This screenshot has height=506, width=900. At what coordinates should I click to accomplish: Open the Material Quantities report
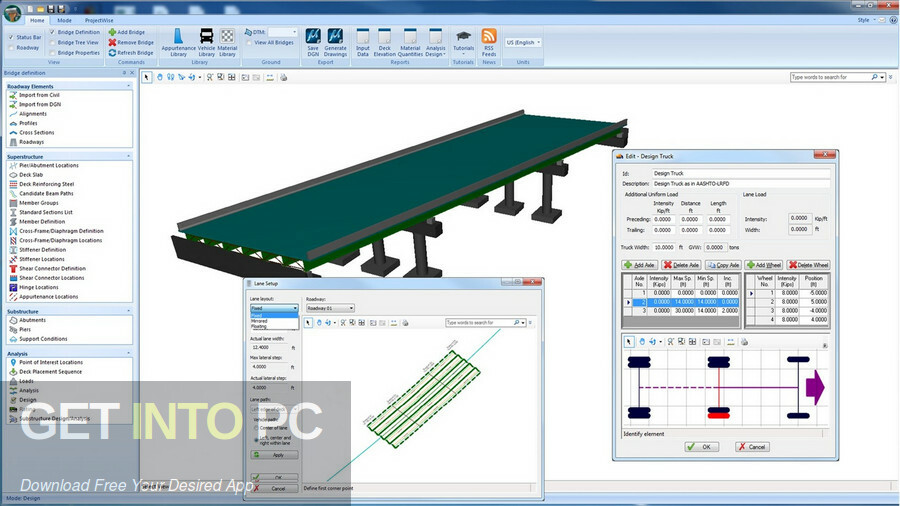click(410, 42)
